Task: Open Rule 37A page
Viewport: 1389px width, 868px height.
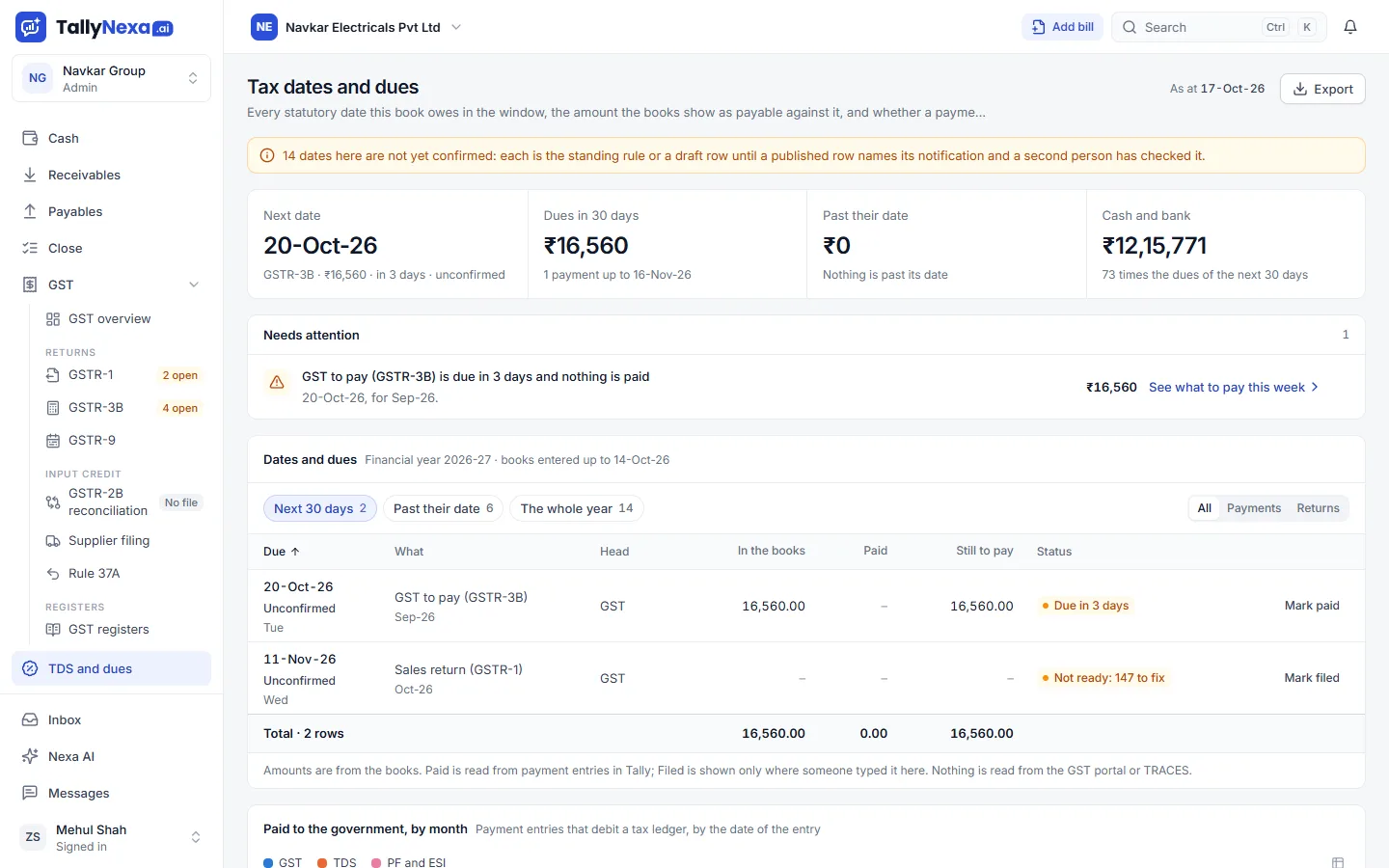Action: pos(123,573)
